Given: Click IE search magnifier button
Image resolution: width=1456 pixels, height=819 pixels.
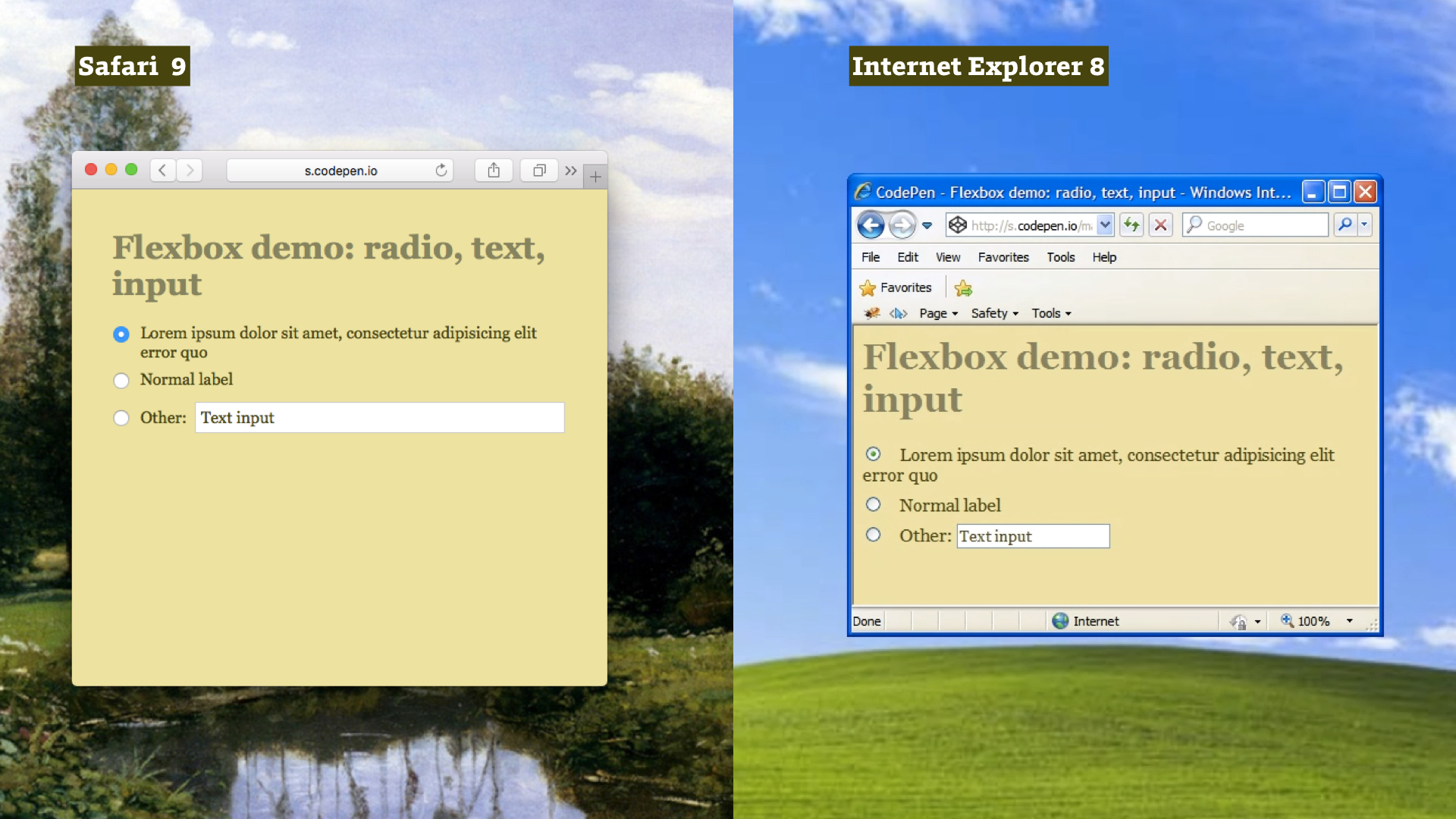Looking at the screenshot, I should [x=1345, y=224].
